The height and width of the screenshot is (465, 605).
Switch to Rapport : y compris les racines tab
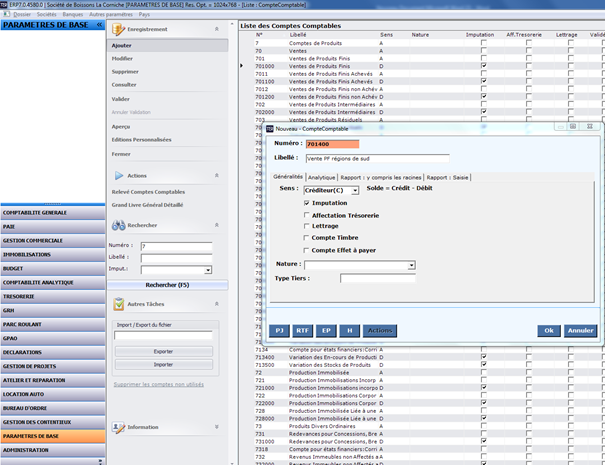point(380,178)
